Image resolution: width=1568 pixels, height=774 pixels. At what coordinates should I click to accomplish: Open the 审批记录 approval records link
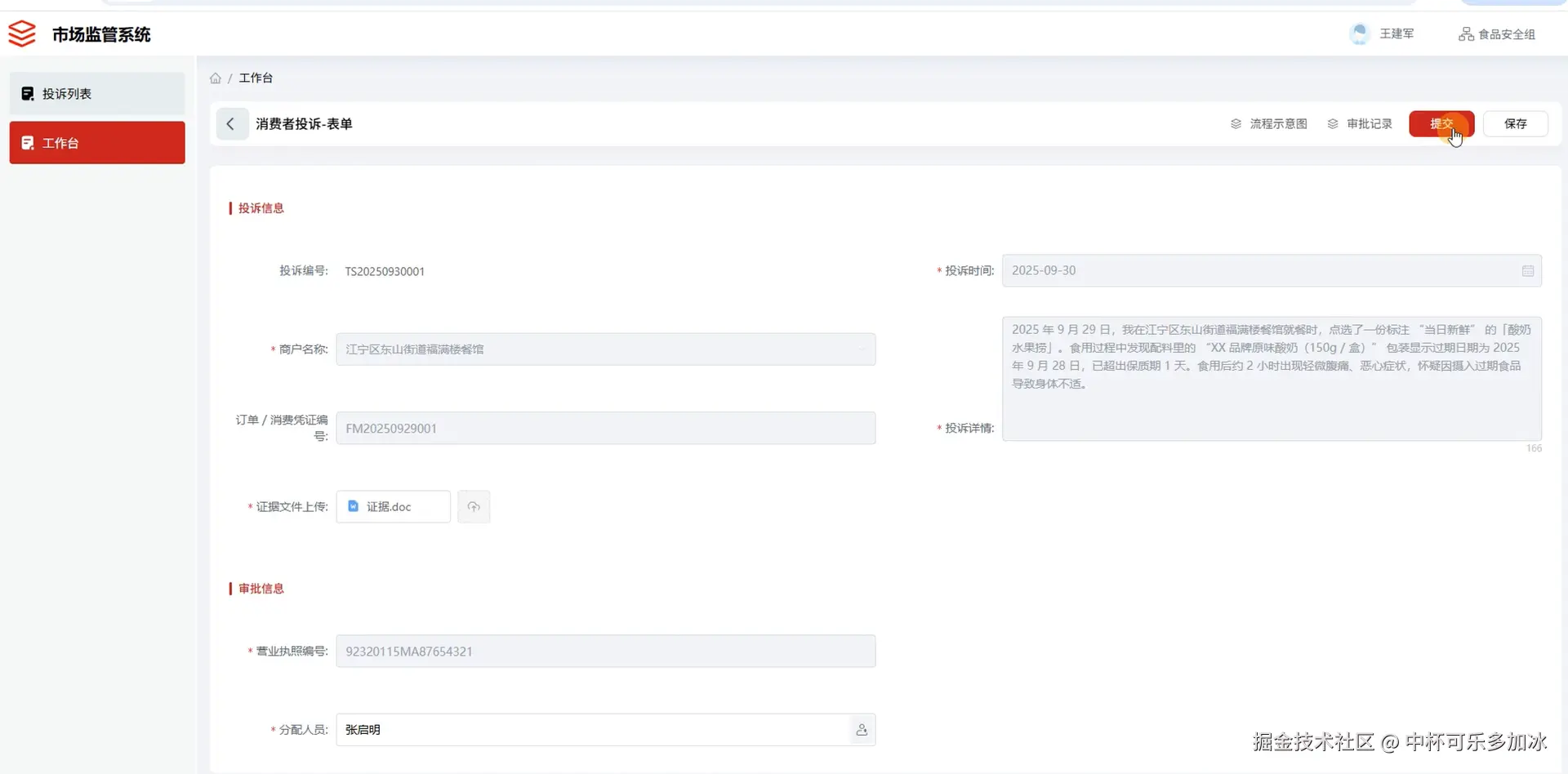[1360, 124]
